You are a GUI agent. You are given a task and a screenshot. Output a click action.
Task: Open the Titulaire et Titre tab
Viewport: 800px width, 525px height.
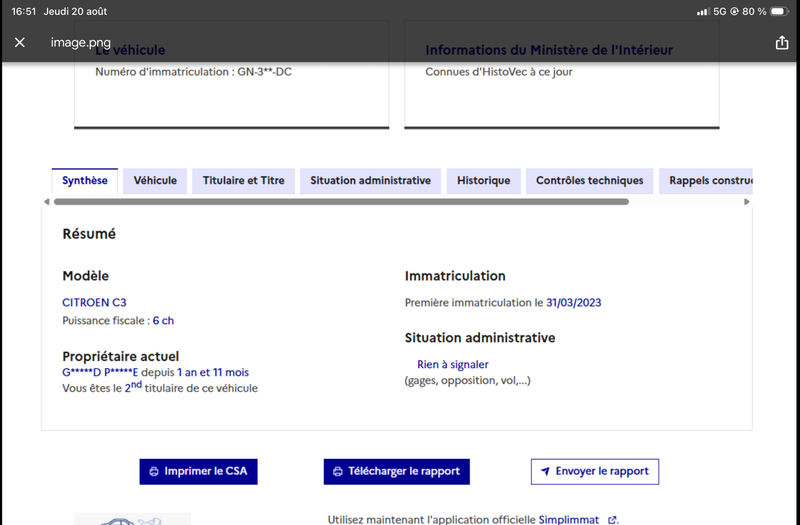coord(243,181)
